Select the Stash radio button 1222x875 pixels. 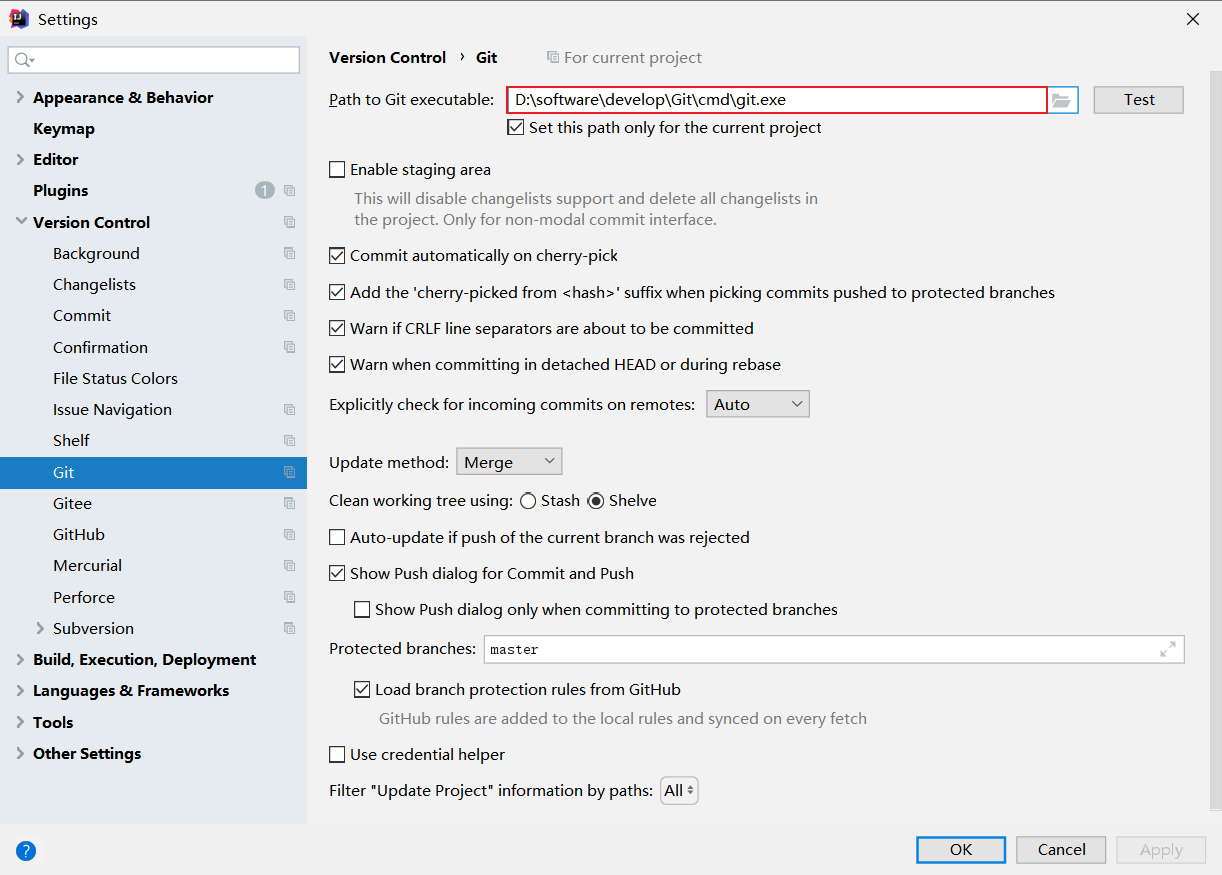528,501
